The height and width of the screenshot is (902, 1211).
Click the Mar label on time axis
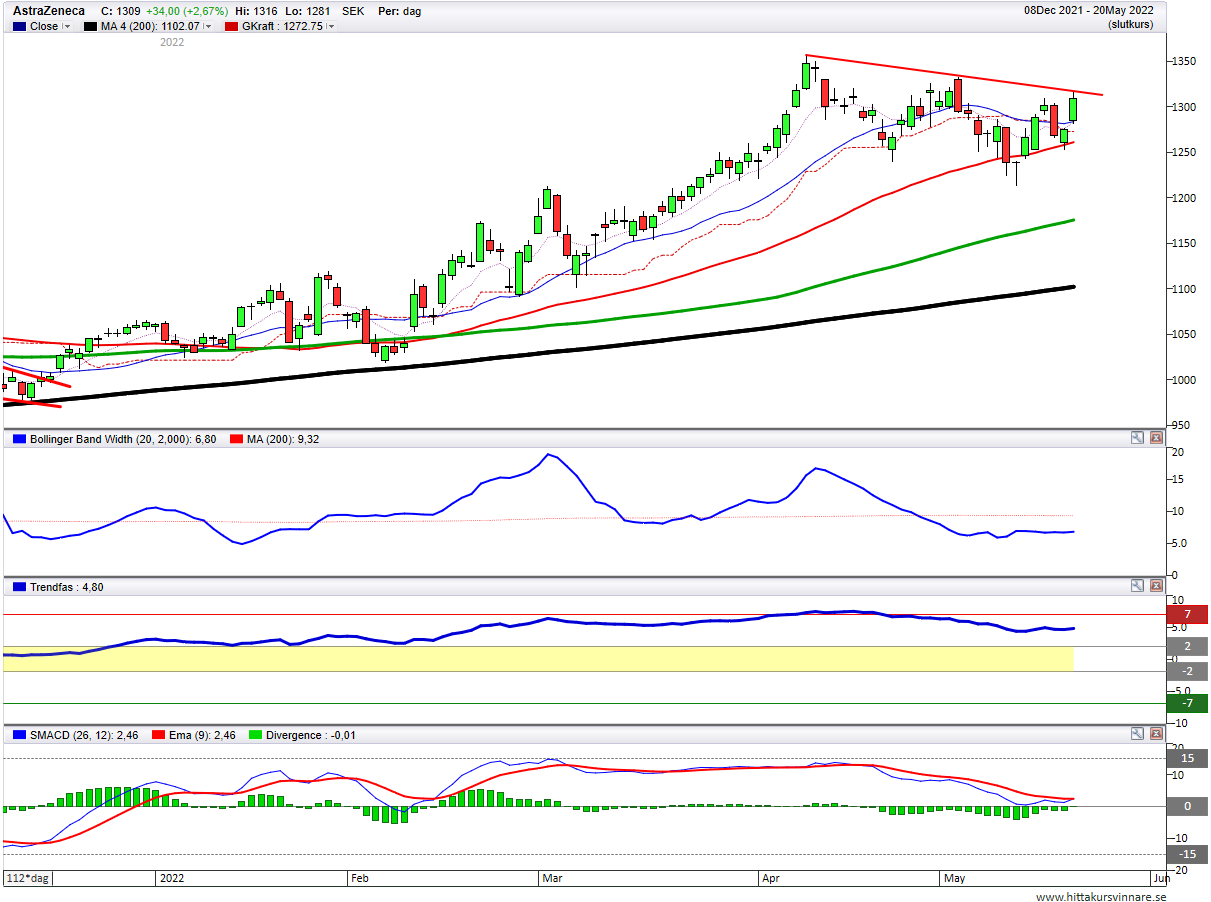click(x=552, y=878)
